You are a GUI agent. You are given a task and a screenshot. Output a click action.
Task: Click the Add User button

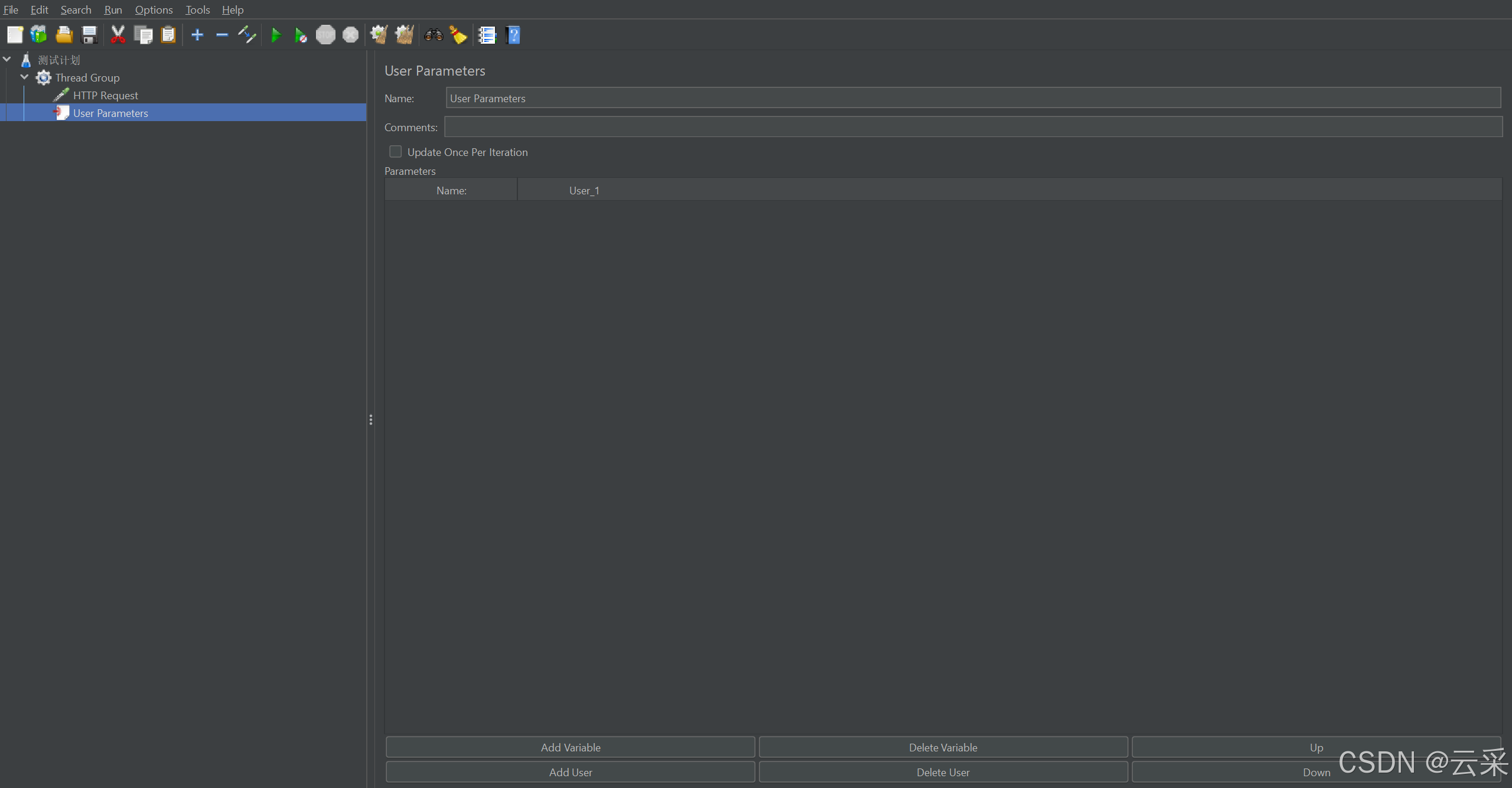click(571, 772)
